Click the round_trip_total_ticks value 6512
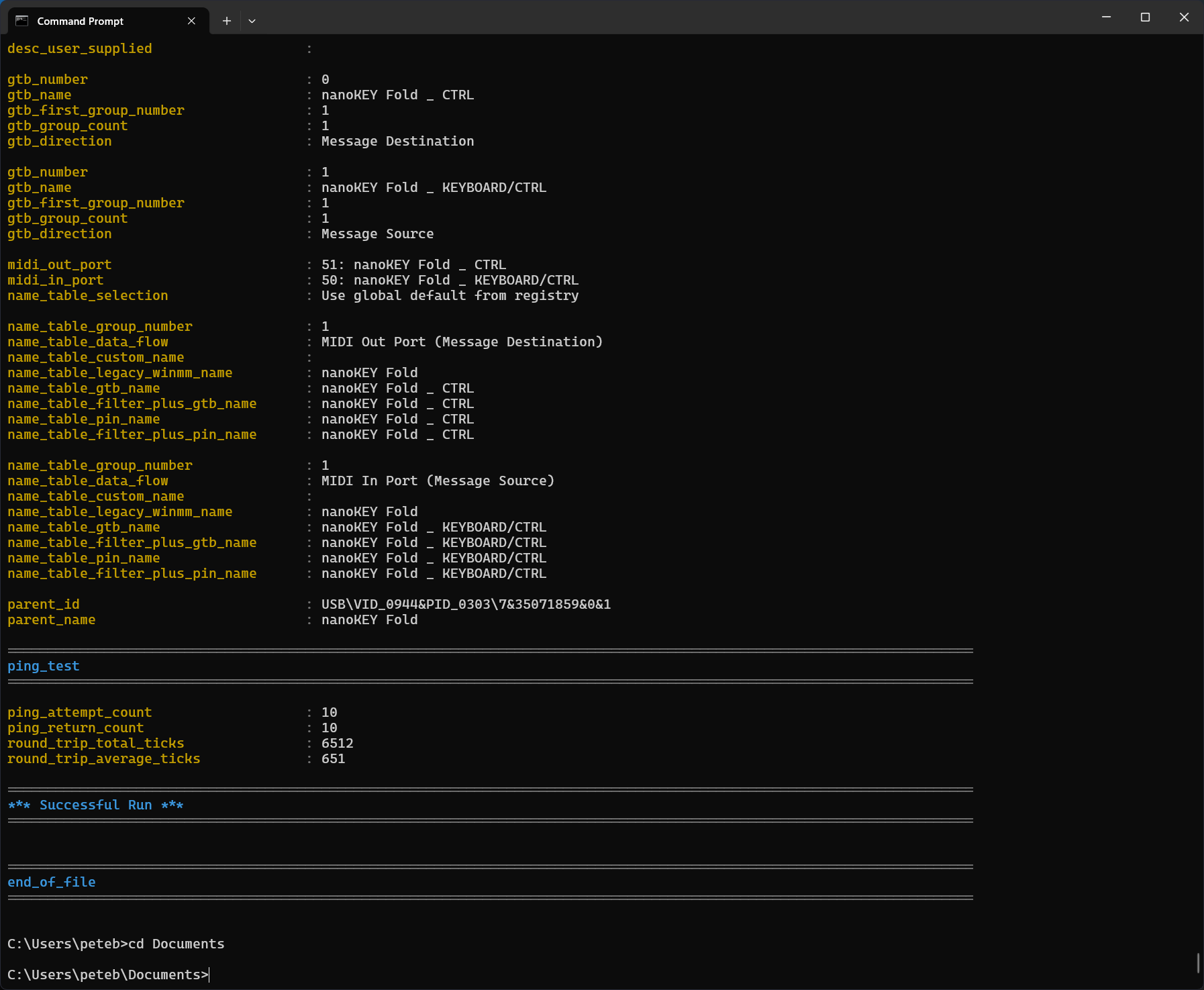1204x990 pixels. tap(337, 743)
